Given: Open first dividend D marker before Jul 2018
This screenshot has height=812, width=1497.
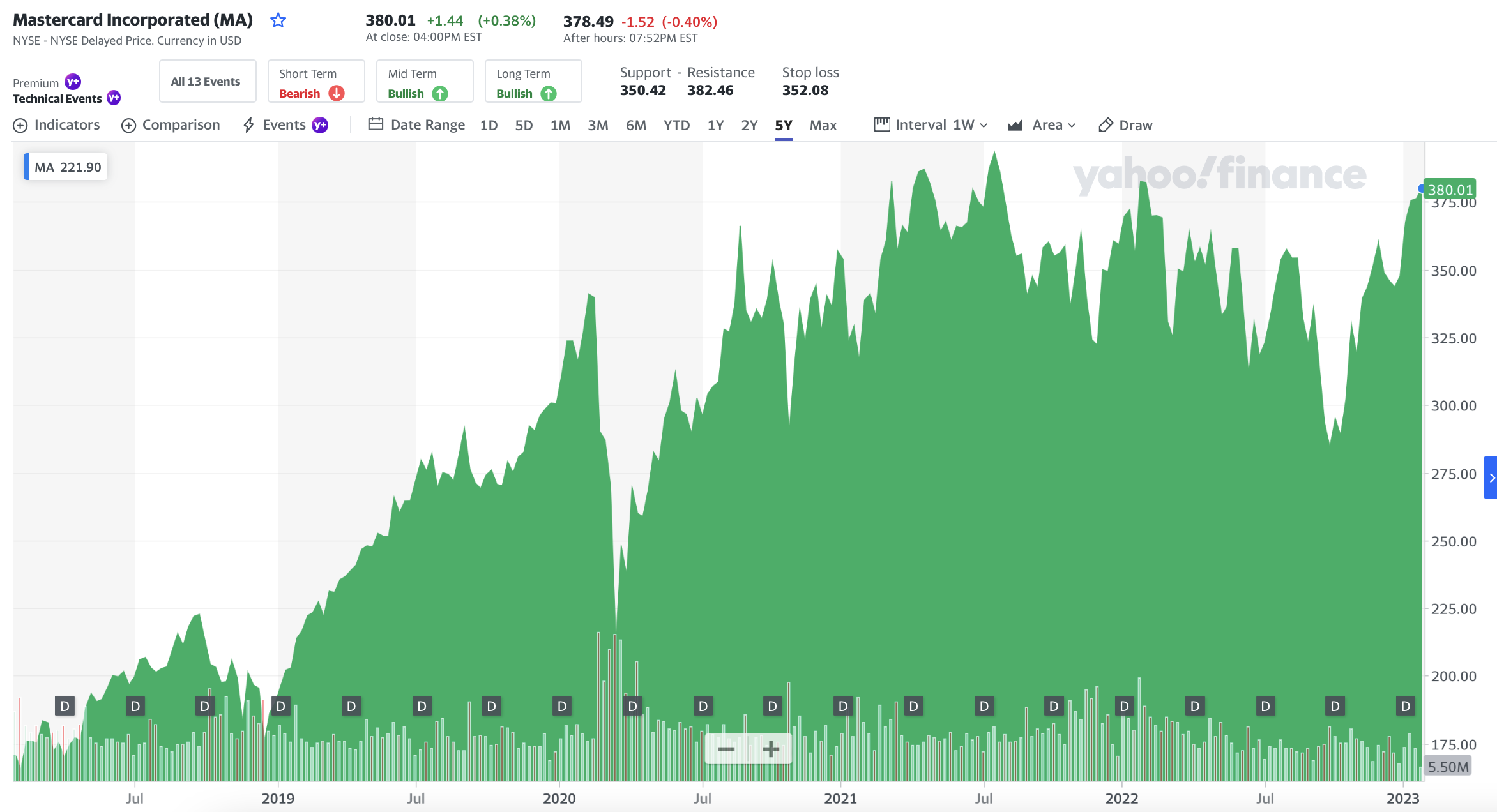Looking at the screenshot, I should [x=65, y=706].
